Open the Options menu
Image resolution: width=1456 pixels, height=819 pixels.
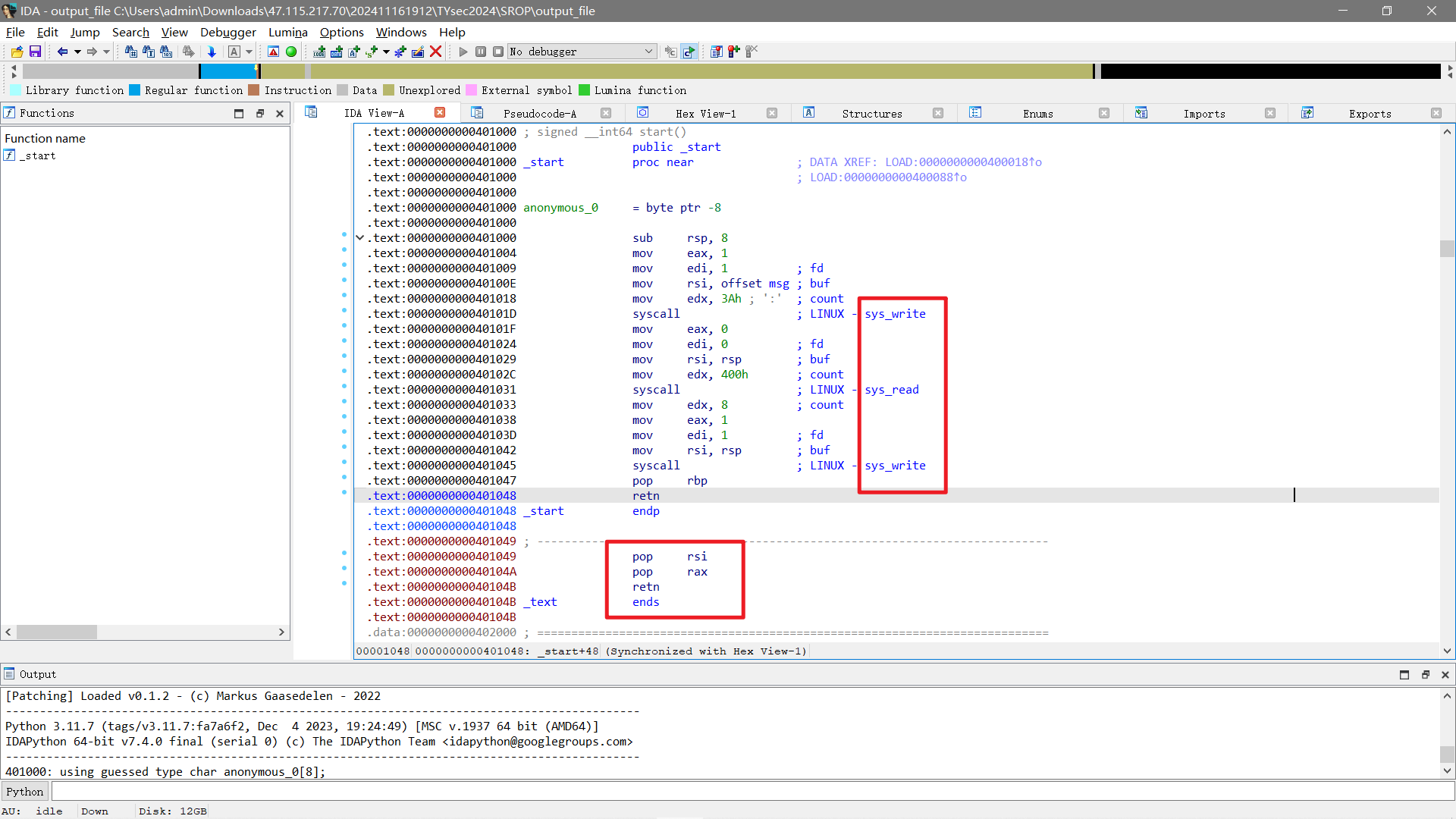pyautogui.click(x=341, y=32)
